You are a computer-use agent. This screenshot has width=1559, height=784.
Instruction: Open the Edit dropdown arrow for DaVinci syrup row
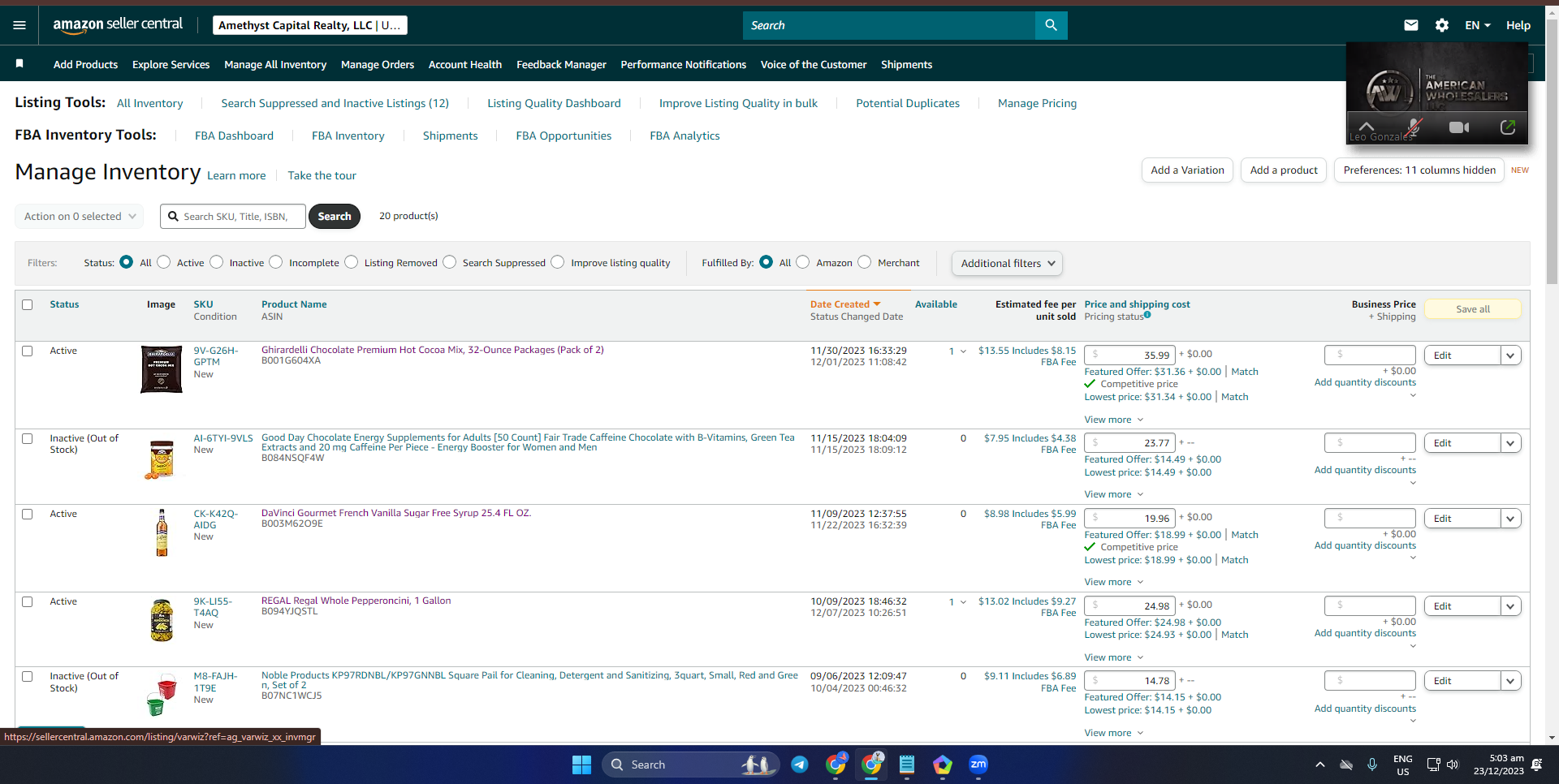pos(1510,519)
